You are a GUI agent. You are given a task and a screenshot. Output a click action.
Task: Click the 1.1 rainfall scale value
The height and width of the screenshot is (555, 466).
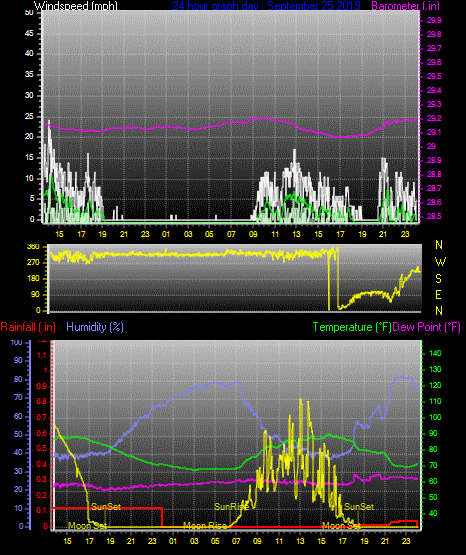[x=42, y=355]
